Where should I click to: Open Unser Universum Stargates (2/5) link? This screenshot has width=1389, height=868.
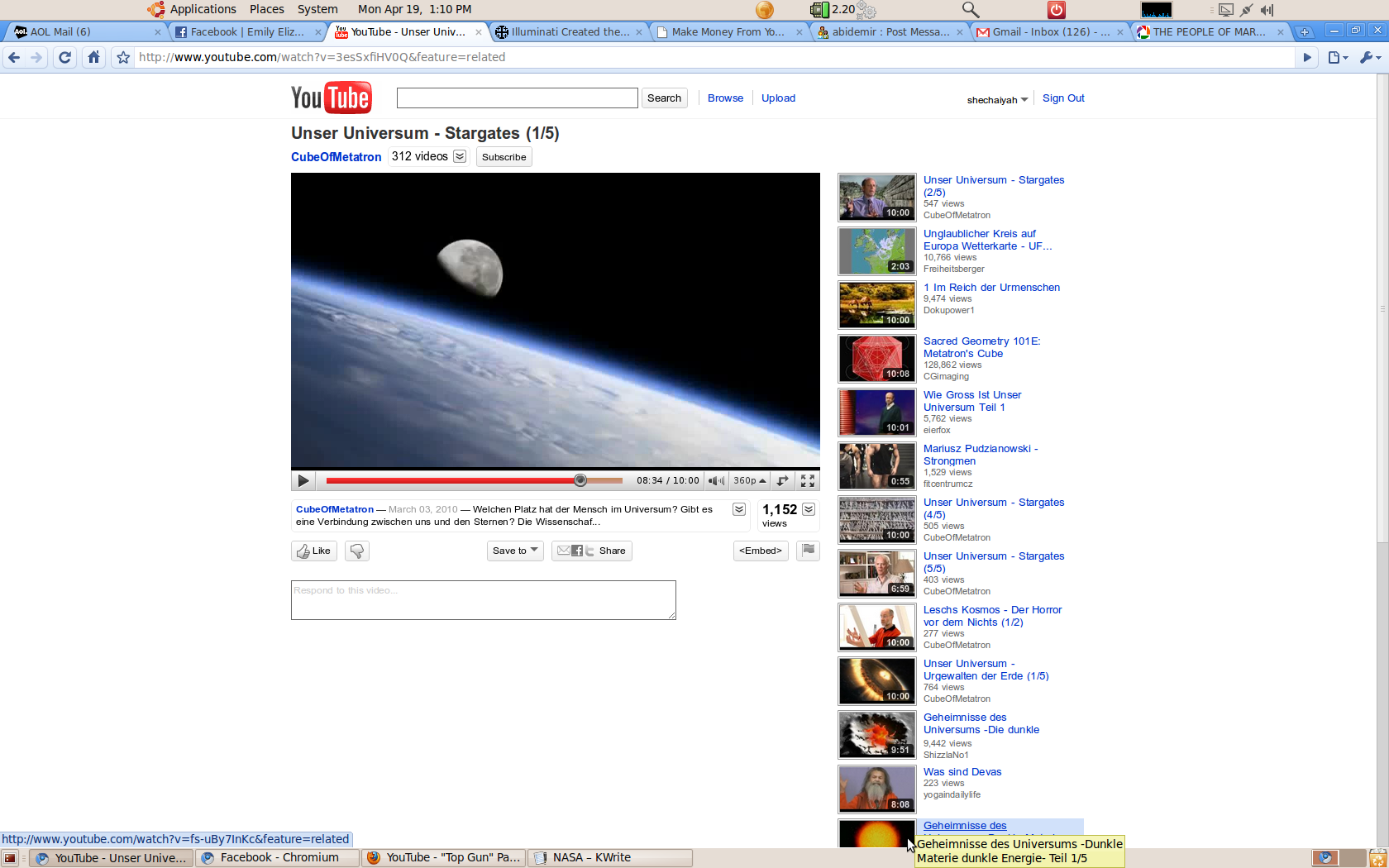tap(994, 186)
